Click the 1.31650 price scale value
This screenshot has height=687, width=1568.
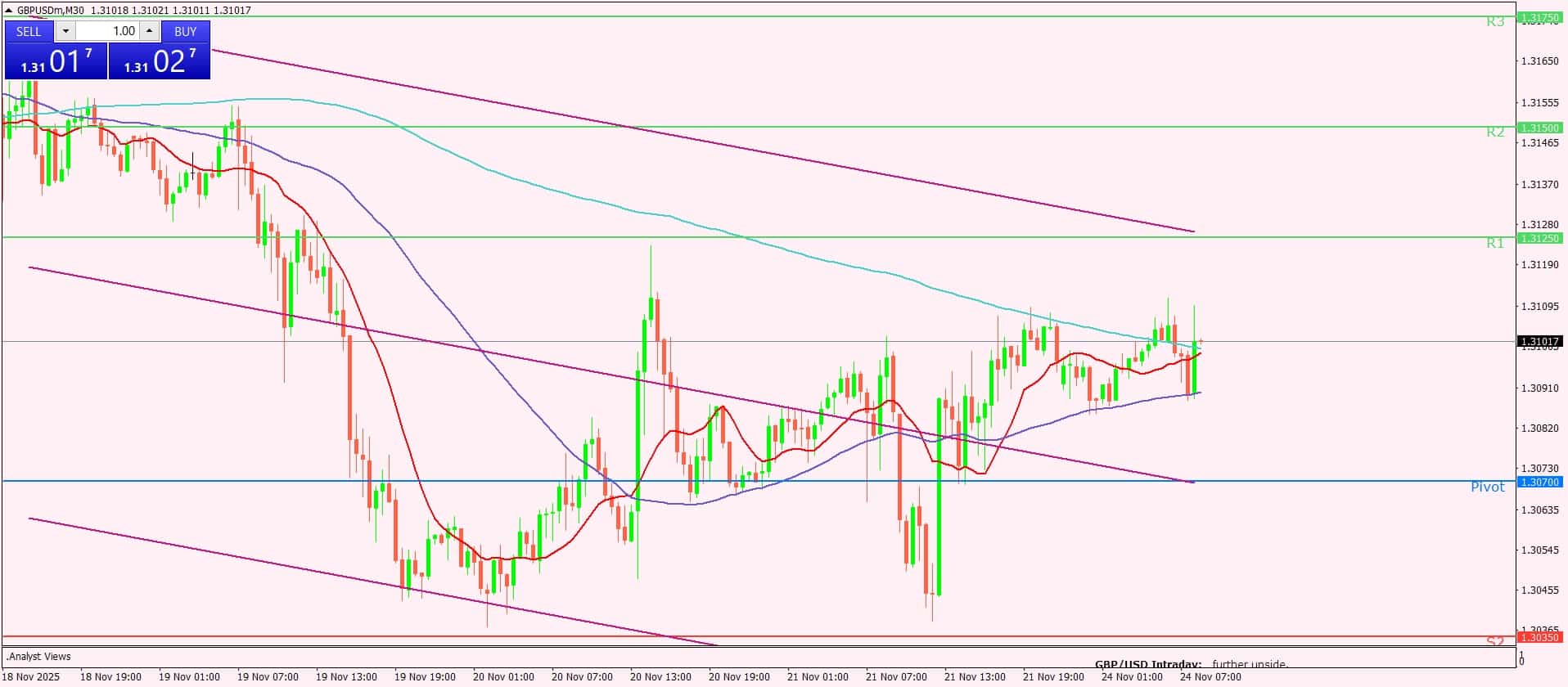coord(1539,61)
